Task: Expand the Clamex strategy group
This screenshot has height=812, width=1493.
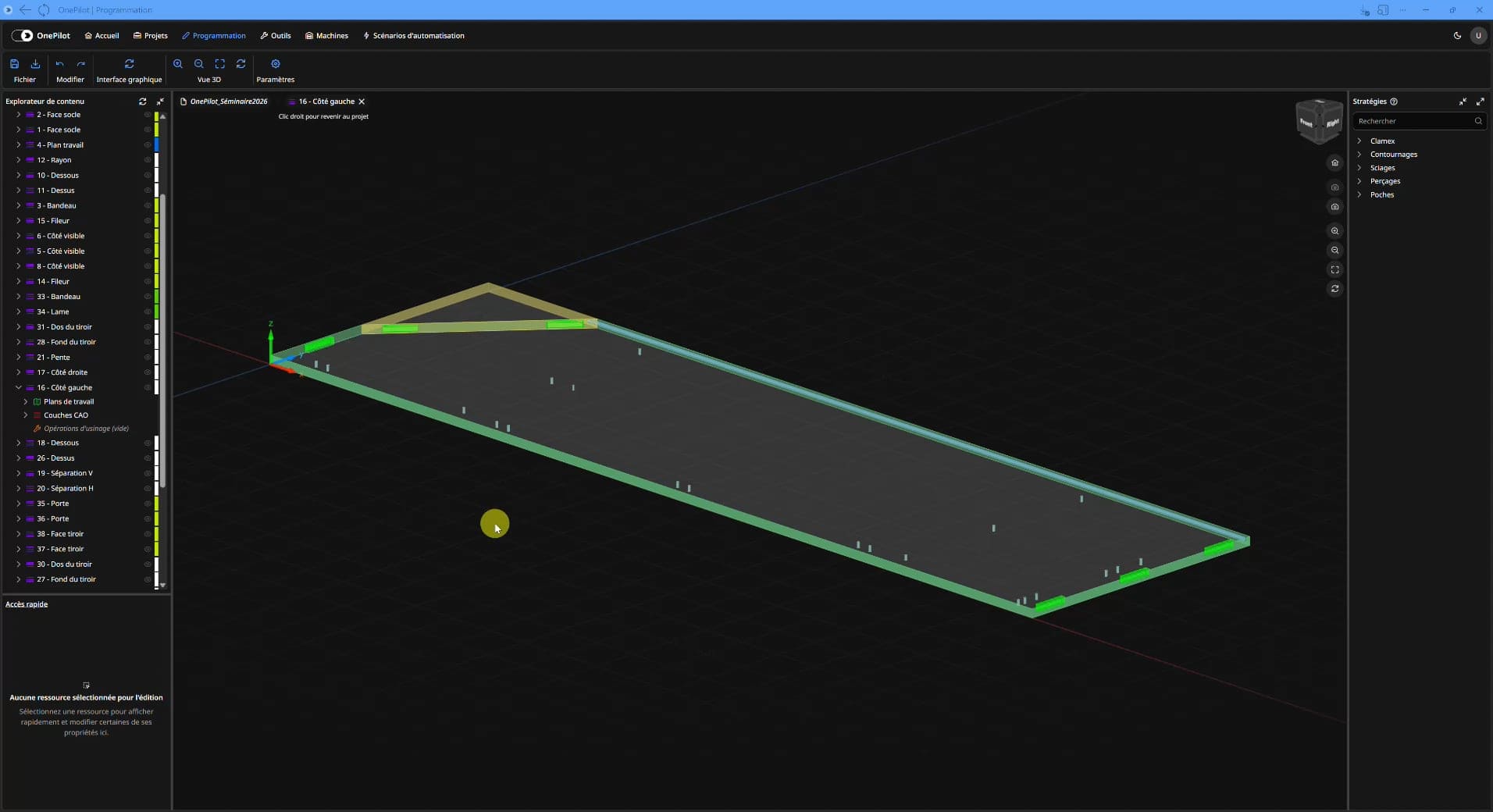Action: [x=1359, y=141]
